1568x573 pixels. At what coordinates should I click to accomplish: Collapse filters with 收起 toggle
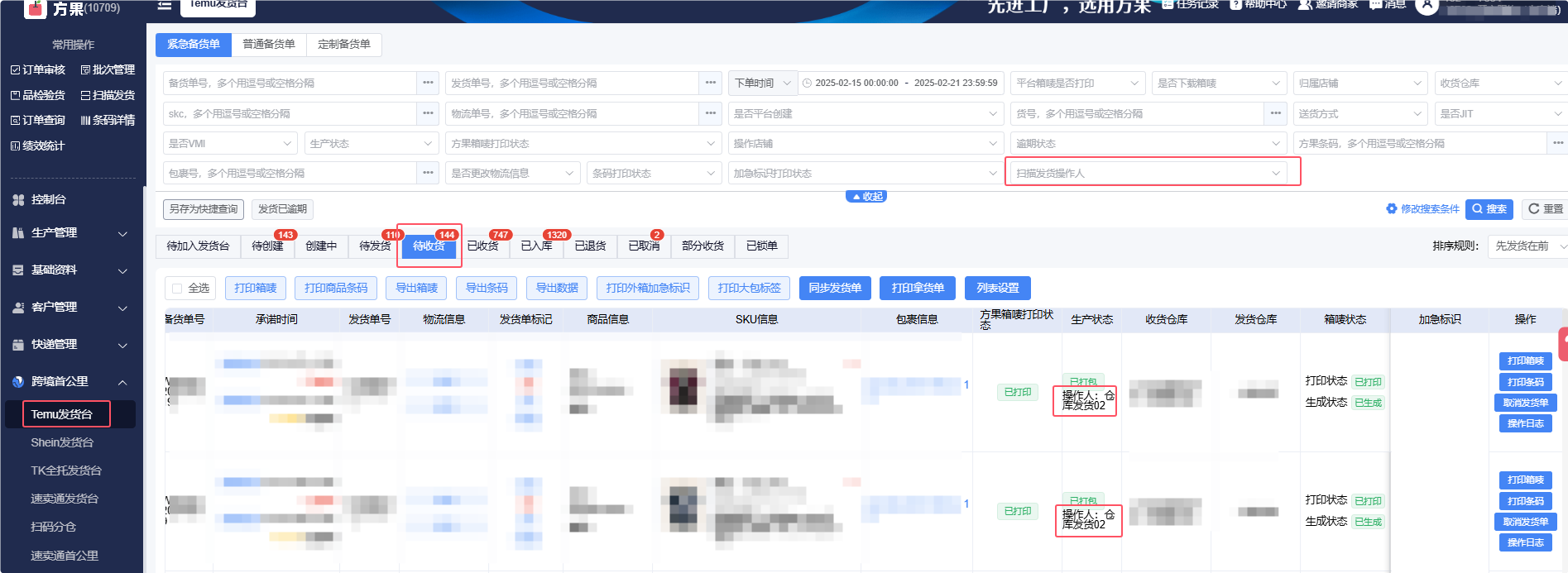click(866, 197)
